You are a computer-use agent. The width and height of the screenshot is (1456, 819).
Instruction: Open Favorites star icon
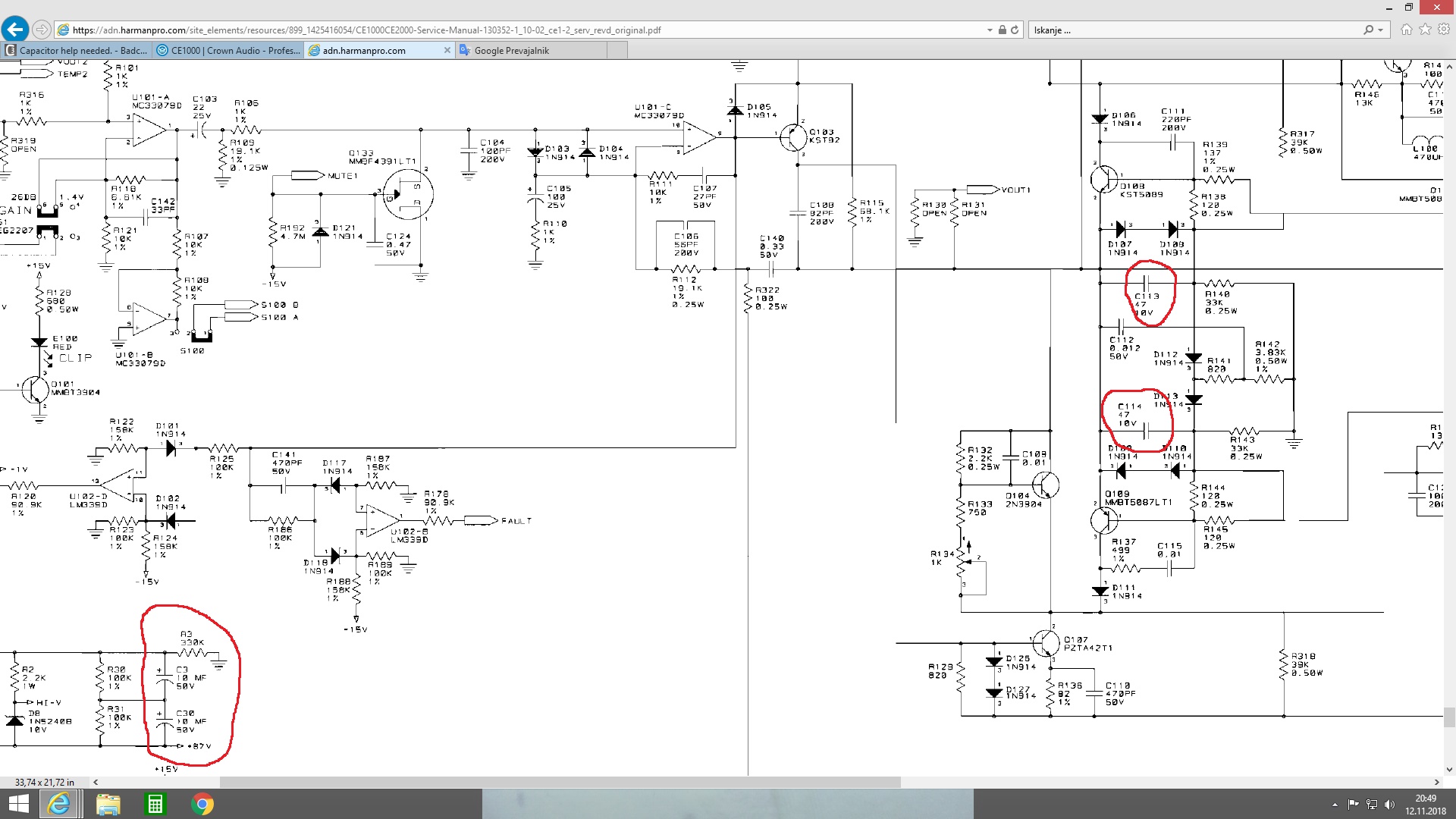coord(1425,30)
